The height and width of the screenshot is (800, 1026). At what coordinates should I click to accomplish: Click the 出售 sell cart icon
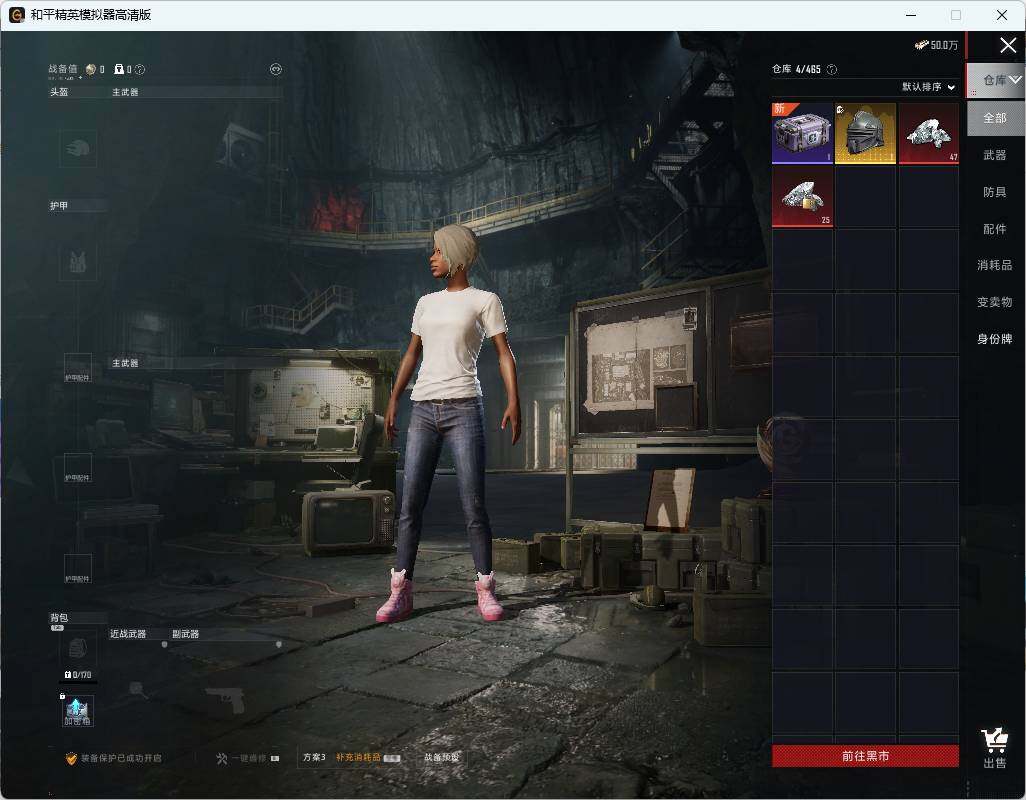(995, 748)
